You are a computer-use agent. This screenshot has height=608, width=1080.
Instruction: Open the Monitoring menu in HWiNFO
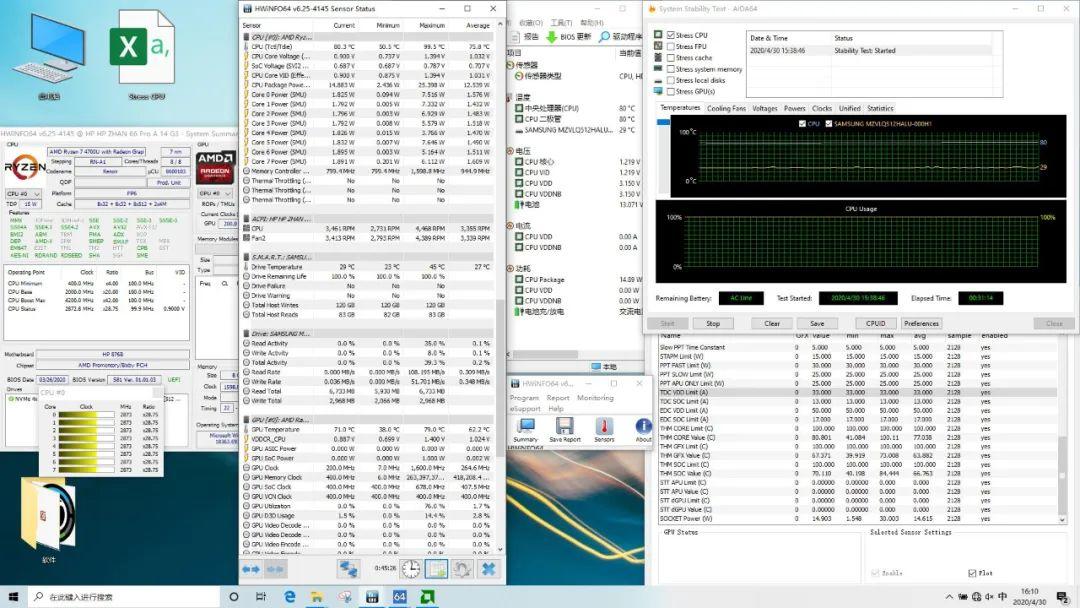(x=595, y=397)
